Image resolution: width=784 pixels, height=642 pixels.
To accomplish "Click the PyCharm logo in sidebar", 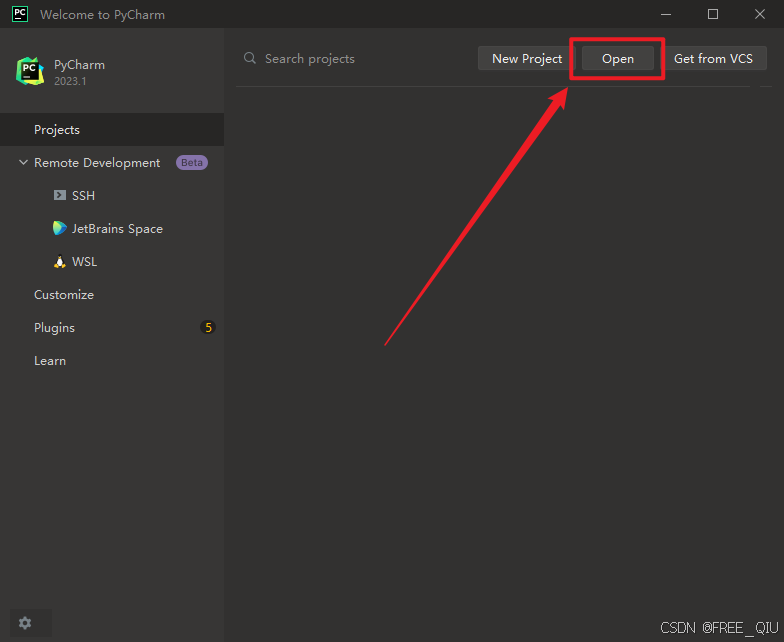I will 30,71.
